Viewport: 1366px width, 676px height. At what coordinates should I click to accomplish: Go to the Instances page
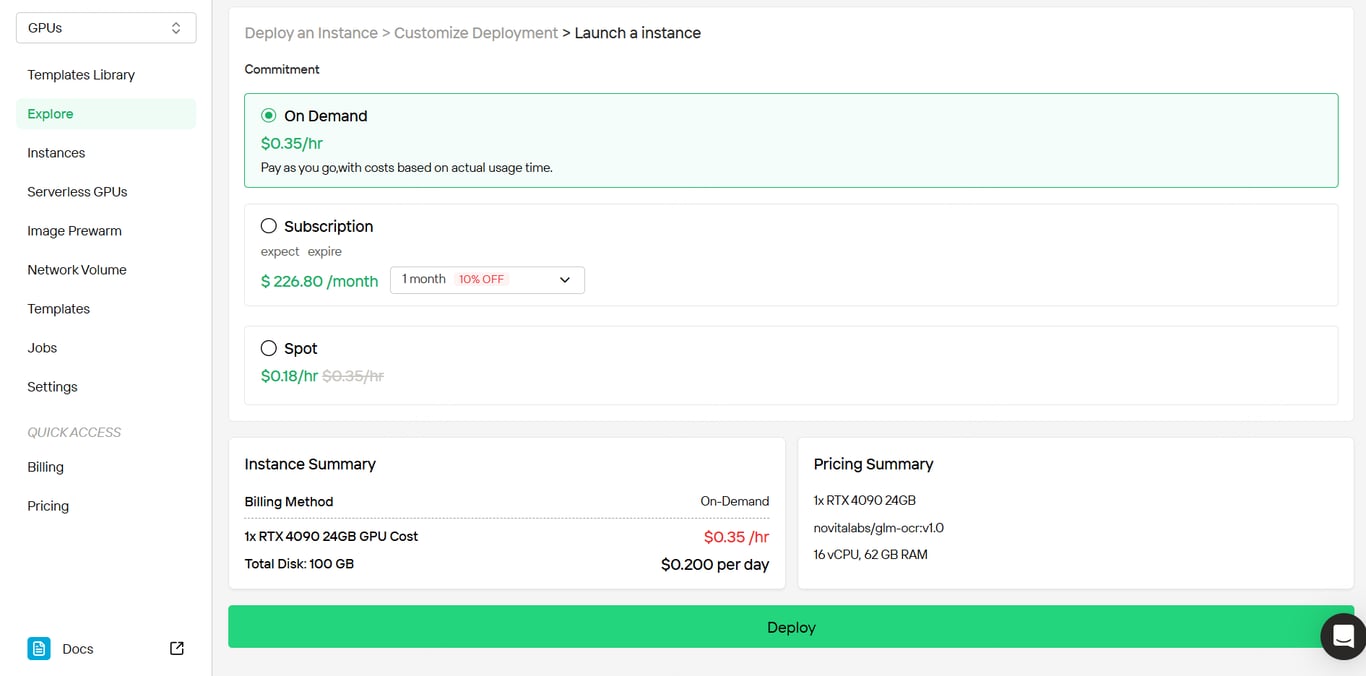tap(56, 153)
